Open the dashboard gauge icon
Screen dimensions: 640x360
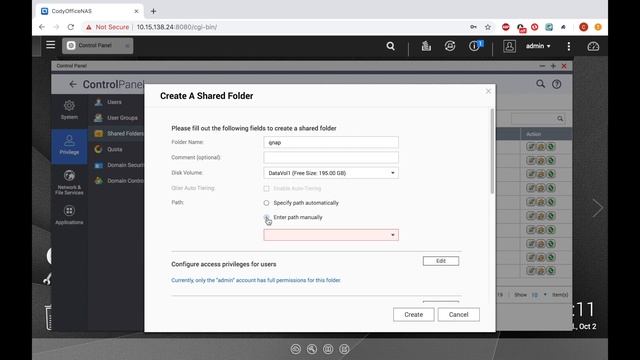593,46
